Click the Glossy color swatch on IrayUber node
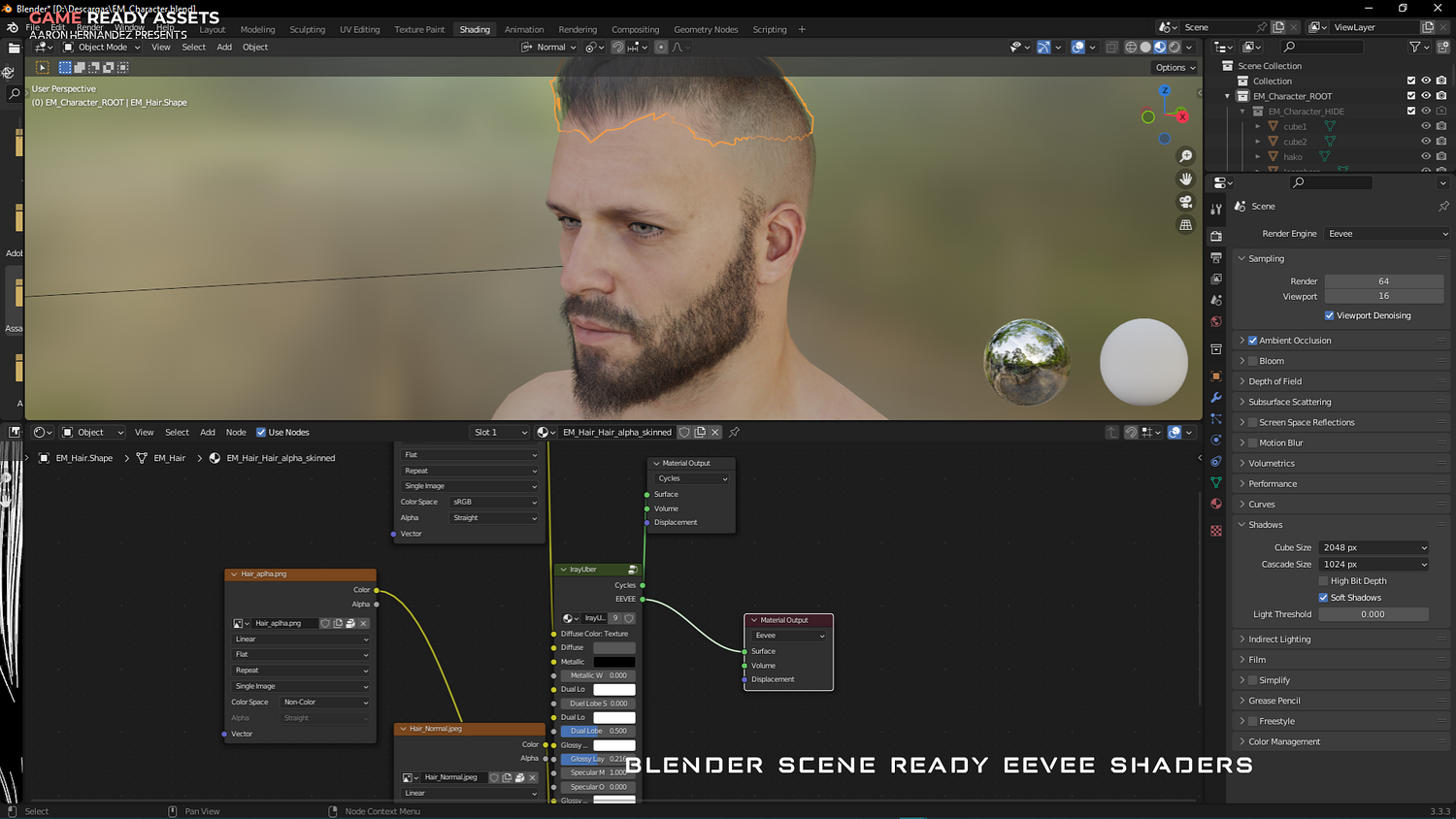 click(x=614, y=745)
